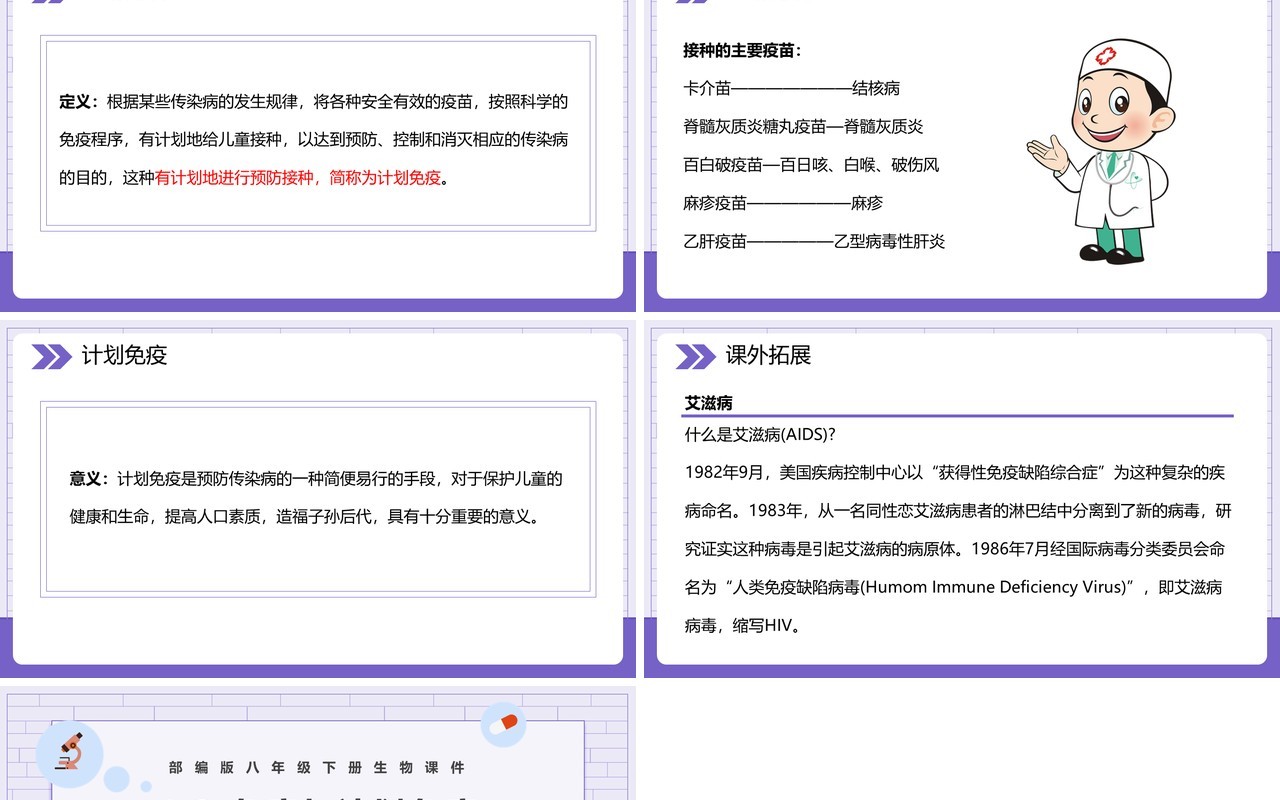Click the pill capsule icon on bottom slide
This screenshot has height=800, width=1280.
[x=504, y=723]
